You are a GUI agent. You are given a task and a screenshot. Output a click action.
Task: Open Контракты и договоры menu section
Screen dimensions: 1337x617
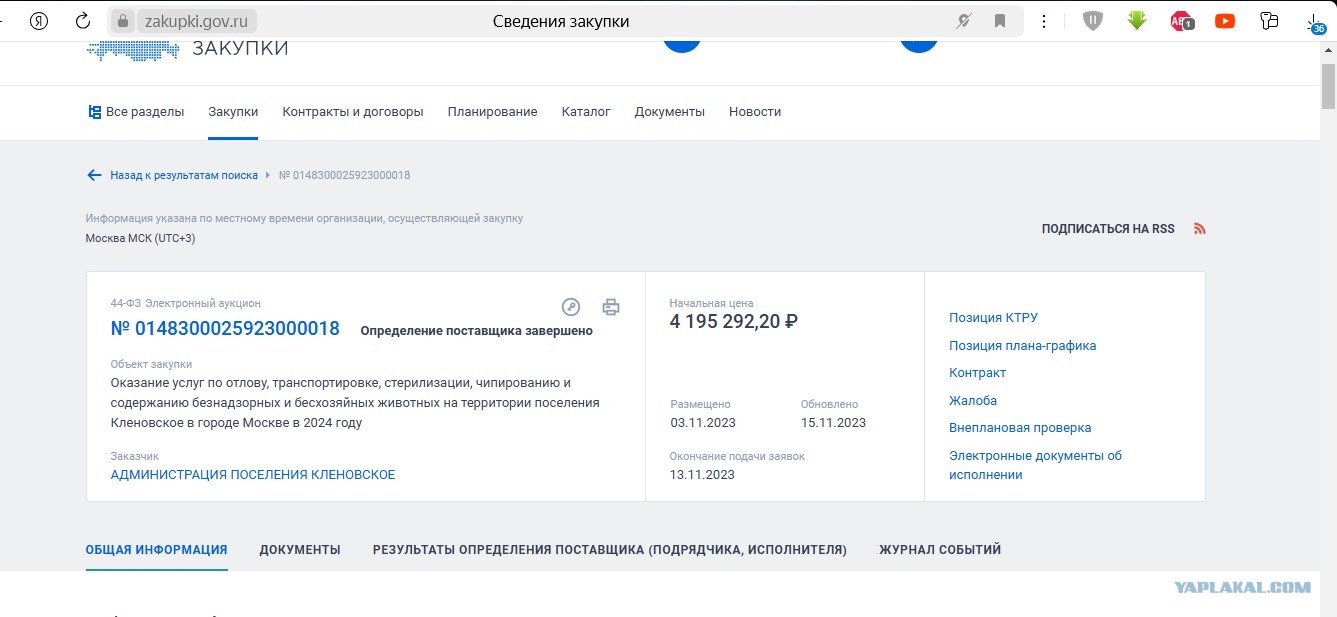click(353, 112)
